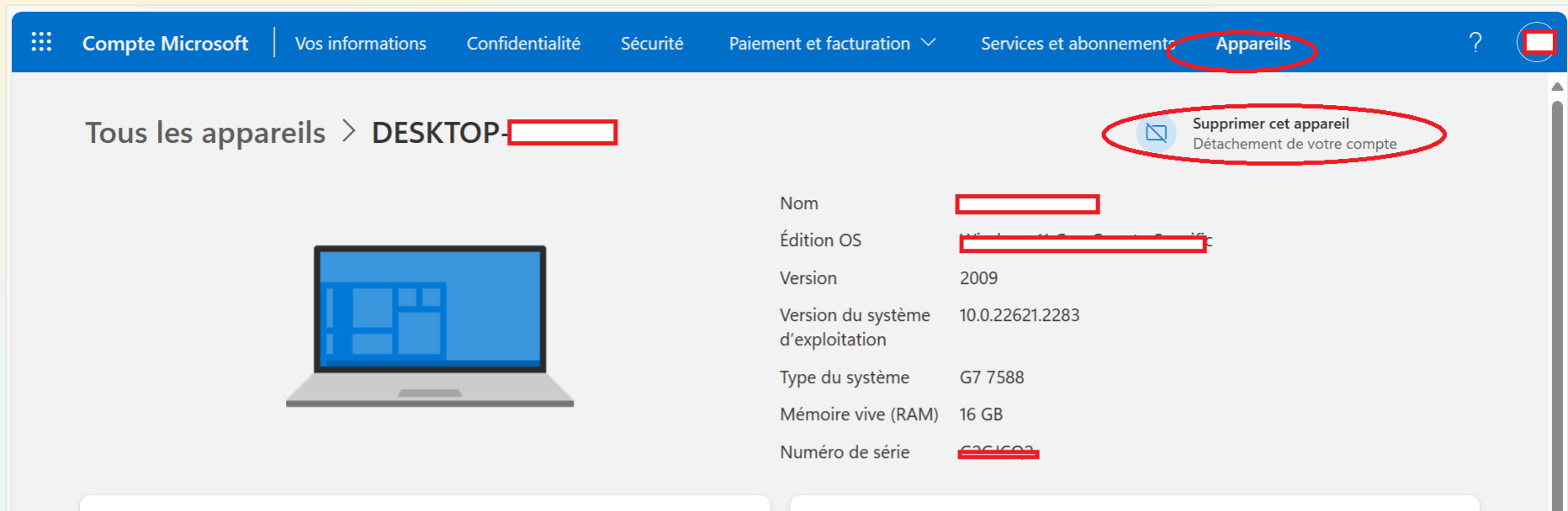Image resolution: width=1568 pixels, height=511 pixels.
Task: Return to Tous les appareils breadcrumb
Action: pyautogui.click(x=205, y=133)
